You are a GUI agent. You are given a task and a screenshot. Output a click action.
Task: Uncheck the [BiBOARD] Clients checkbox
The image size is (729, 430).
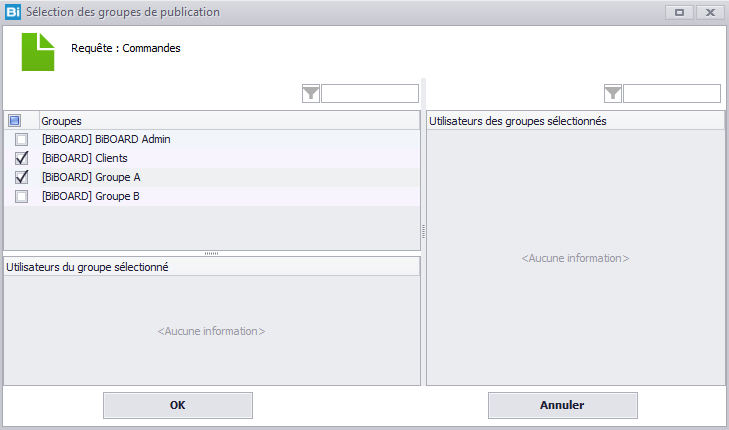coord(21,159)
